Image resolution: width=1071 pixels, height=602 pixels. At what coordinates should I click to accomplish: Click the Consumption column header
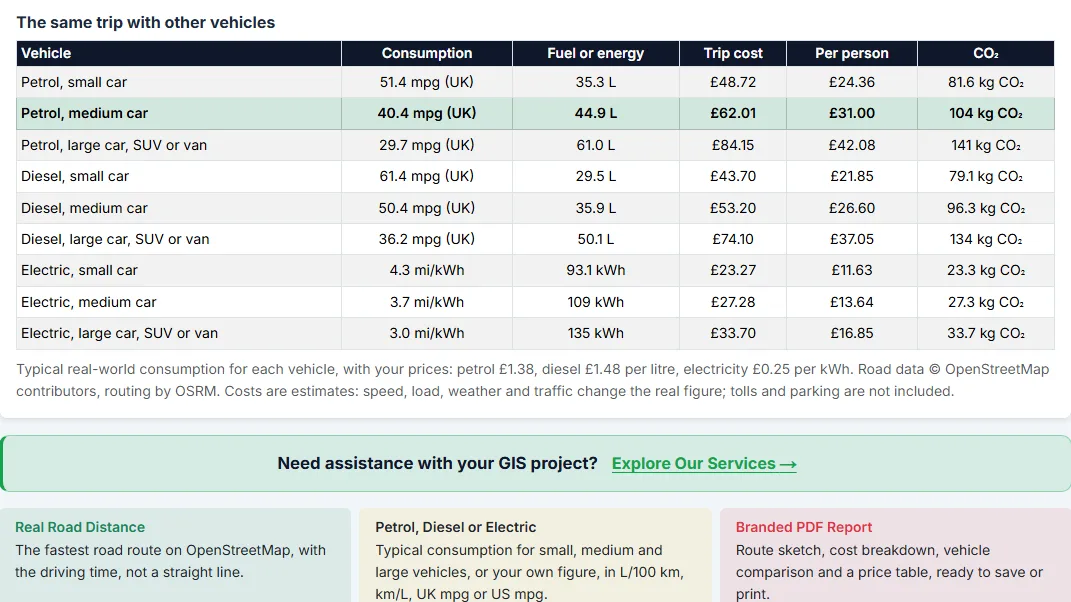pyautogui.click(x=427, y=53)
